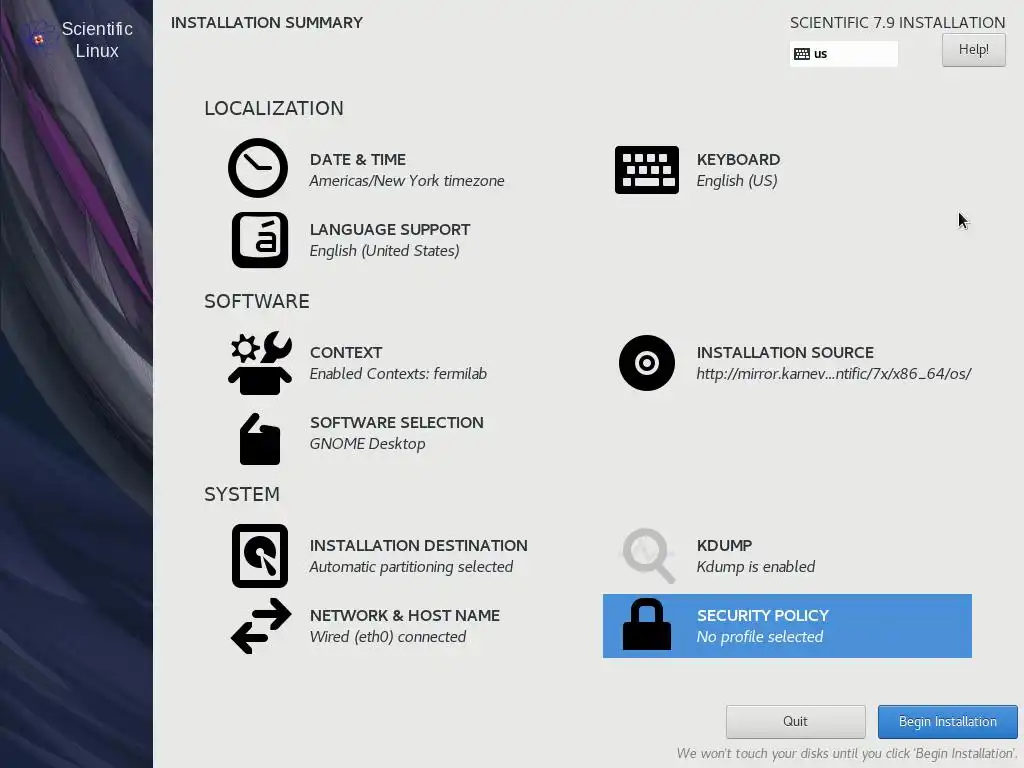1024x768 pixels.
Task: Open the INSTALLATION SOURCE heading
Action: point(785,353)
